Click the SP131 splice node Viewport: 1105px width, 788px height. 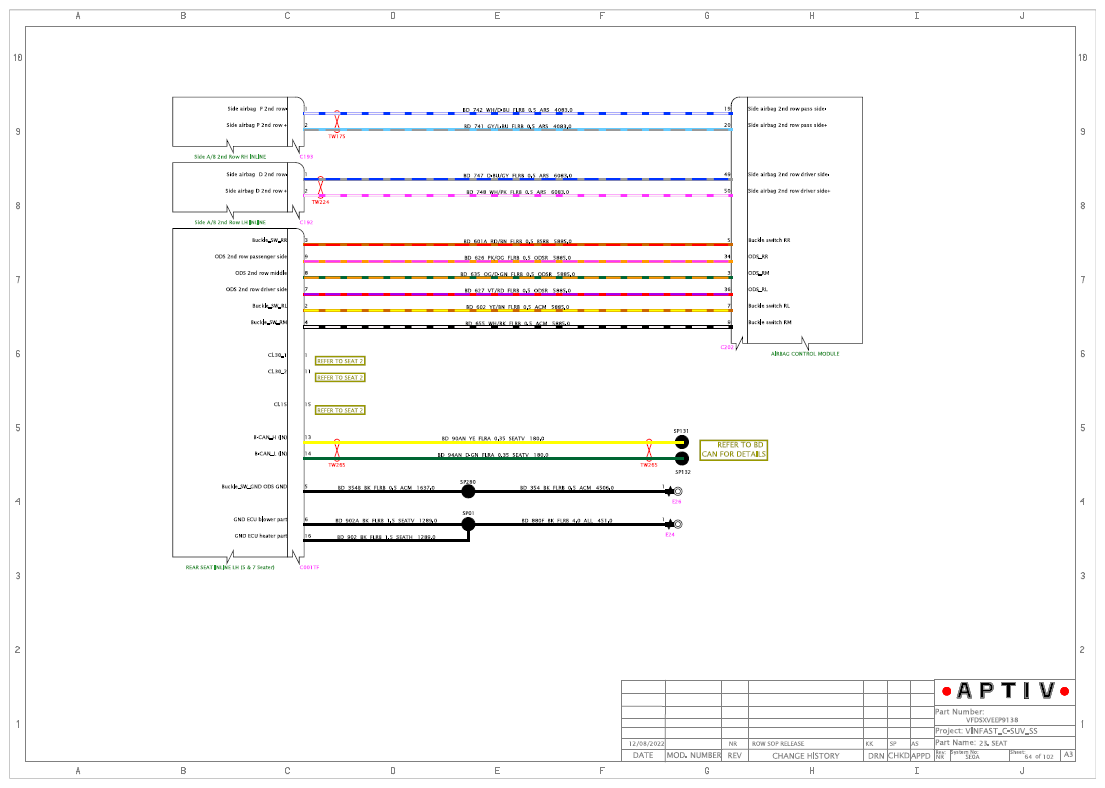(681, 442)
